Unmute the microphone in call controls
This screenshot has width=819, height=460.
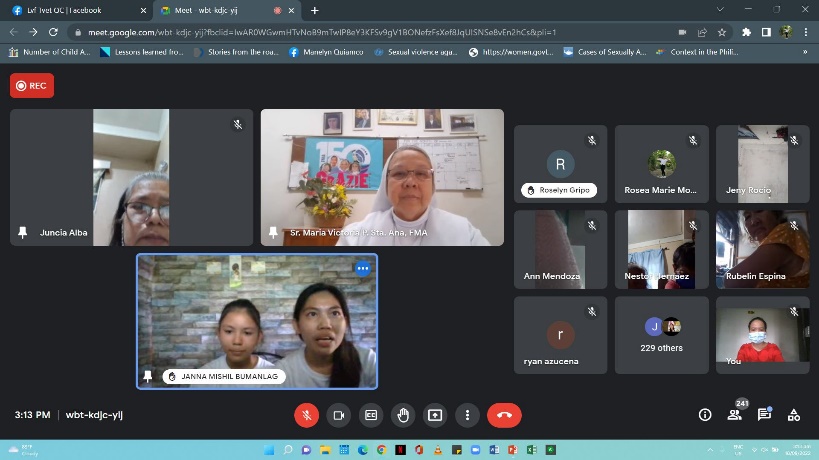click(x=307, y=415)
